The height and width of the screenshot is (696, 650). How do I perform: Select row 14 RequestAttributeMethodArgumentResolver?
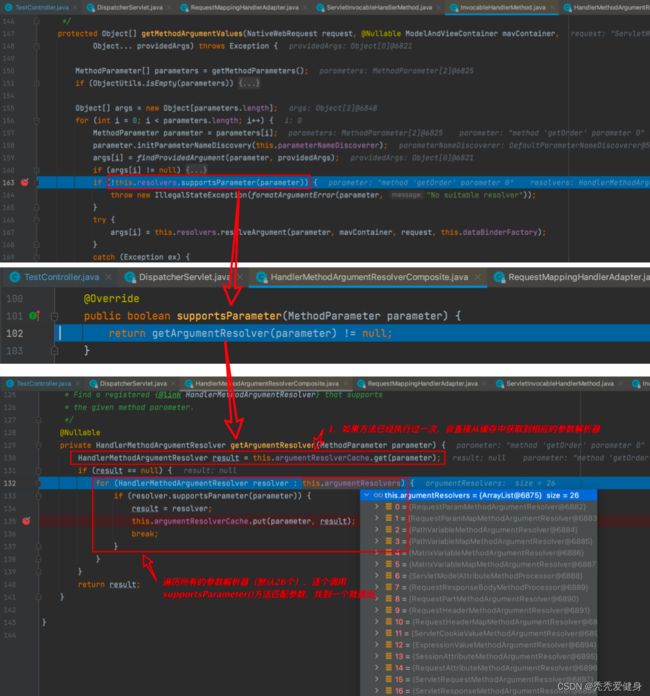pos(479,668)
